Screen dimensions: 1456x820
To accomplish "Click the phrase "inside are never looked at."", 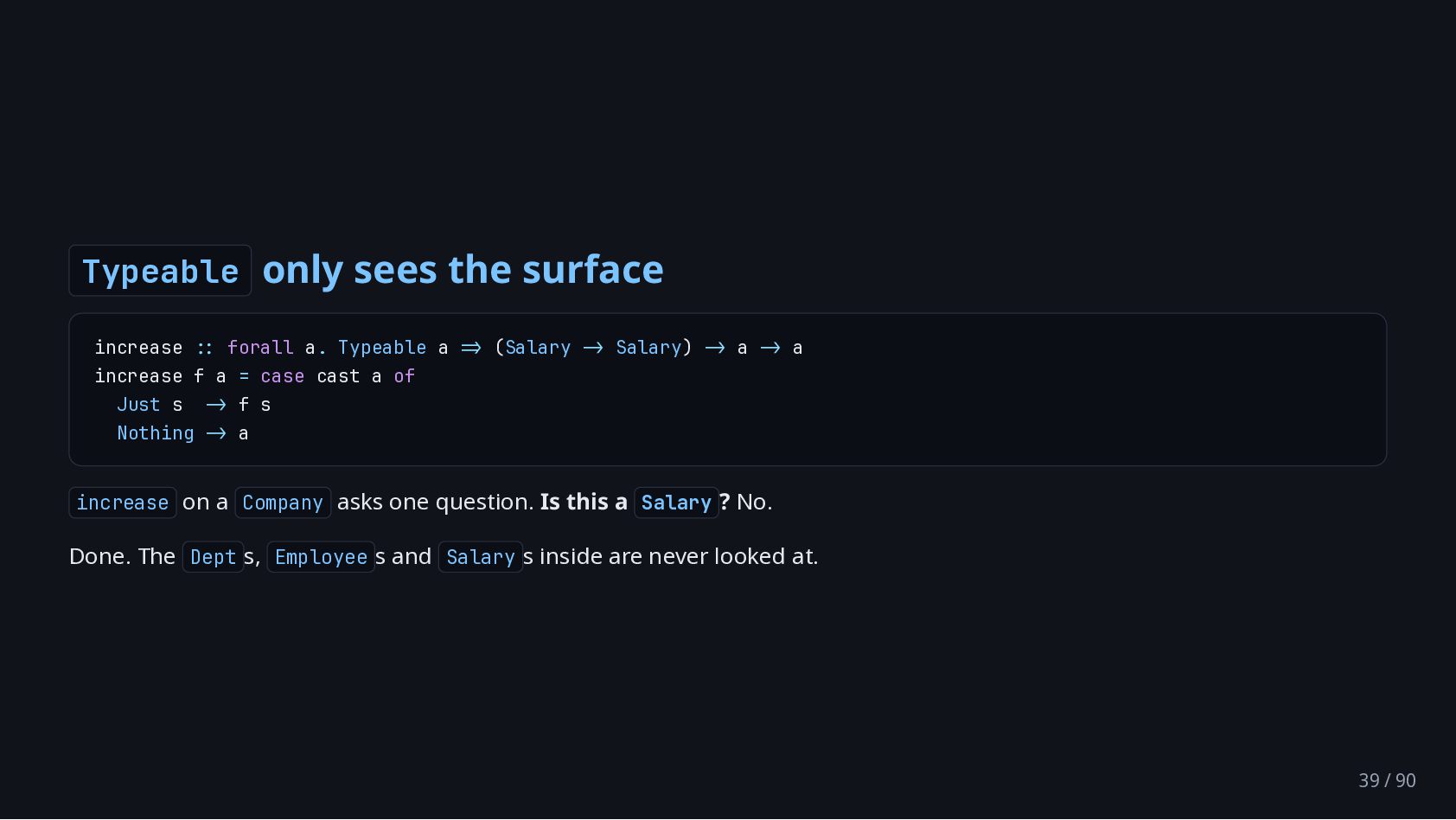I will pyautogui.click(x=679, y=556).
